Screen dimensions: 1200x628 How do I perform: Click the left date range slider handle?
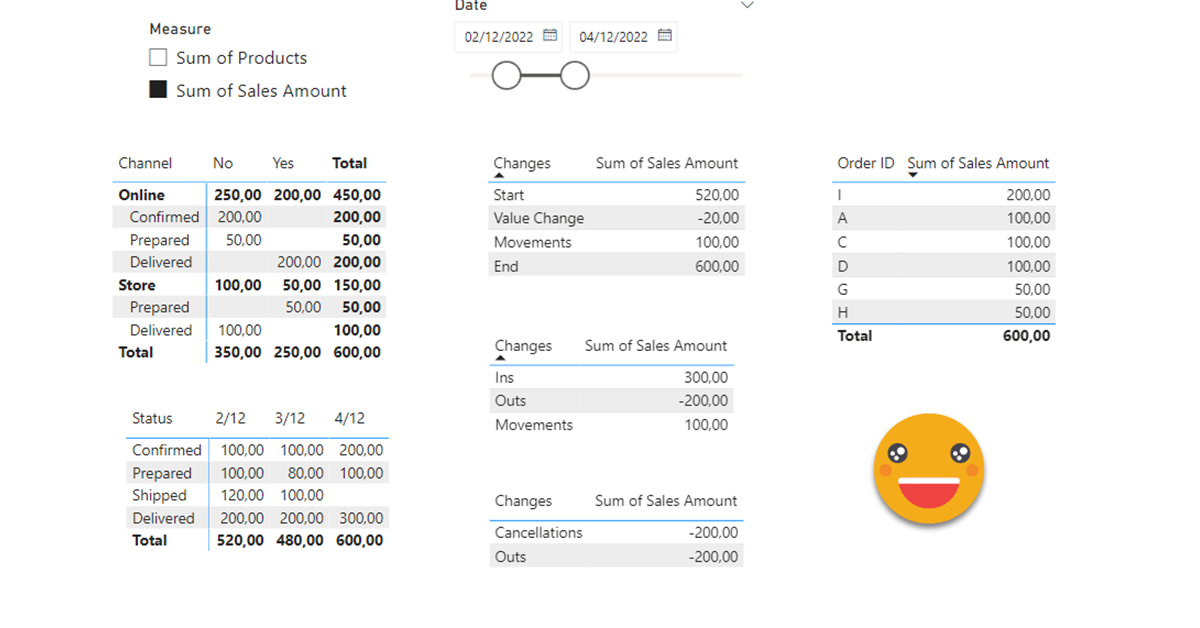[x=507, y=75]
